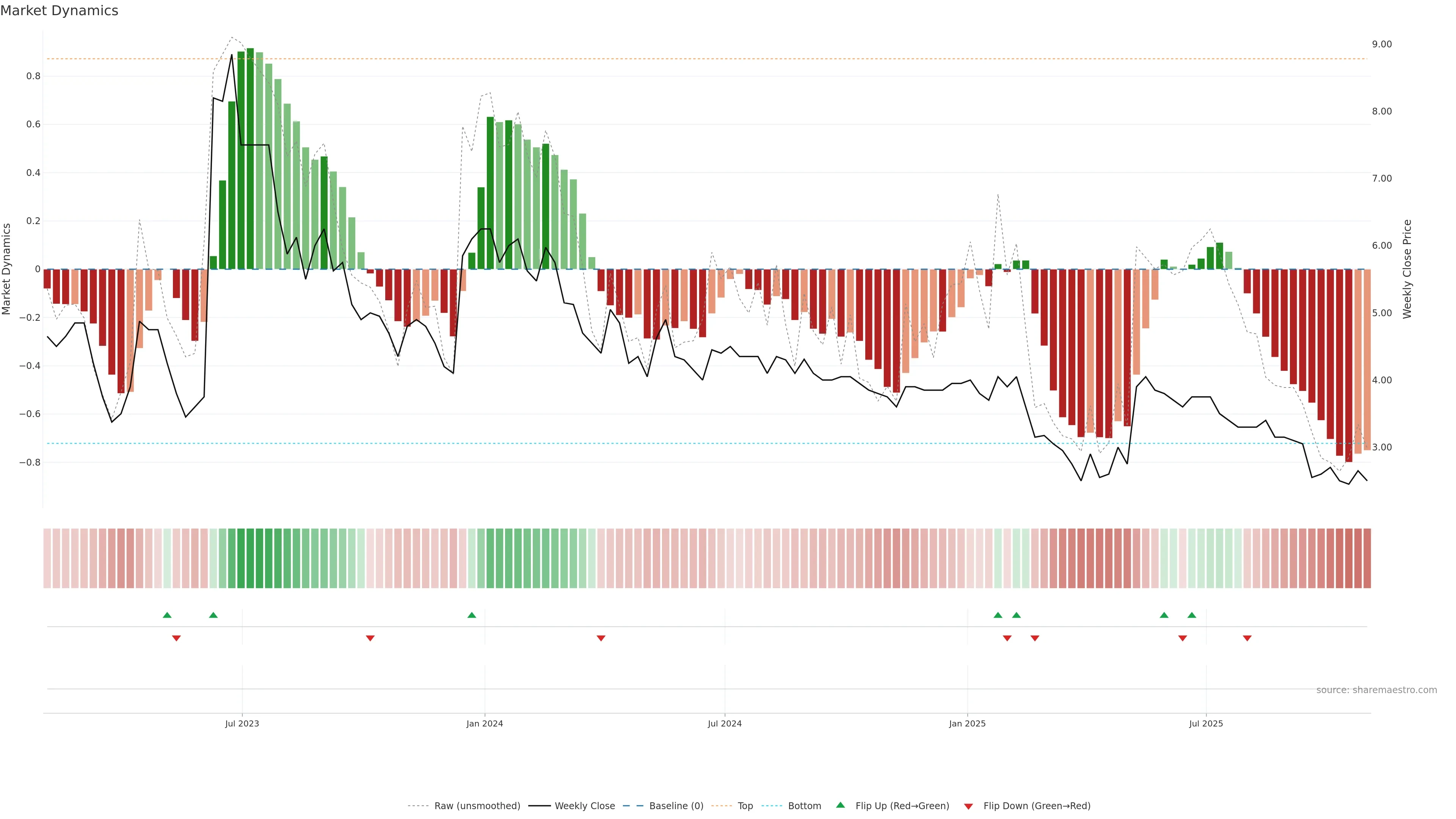Image resolution: width=1456 pixels, height=819 pixels.
Task: Click the red flip-down marker between Jan and Jul 2024
Action: 601,638
